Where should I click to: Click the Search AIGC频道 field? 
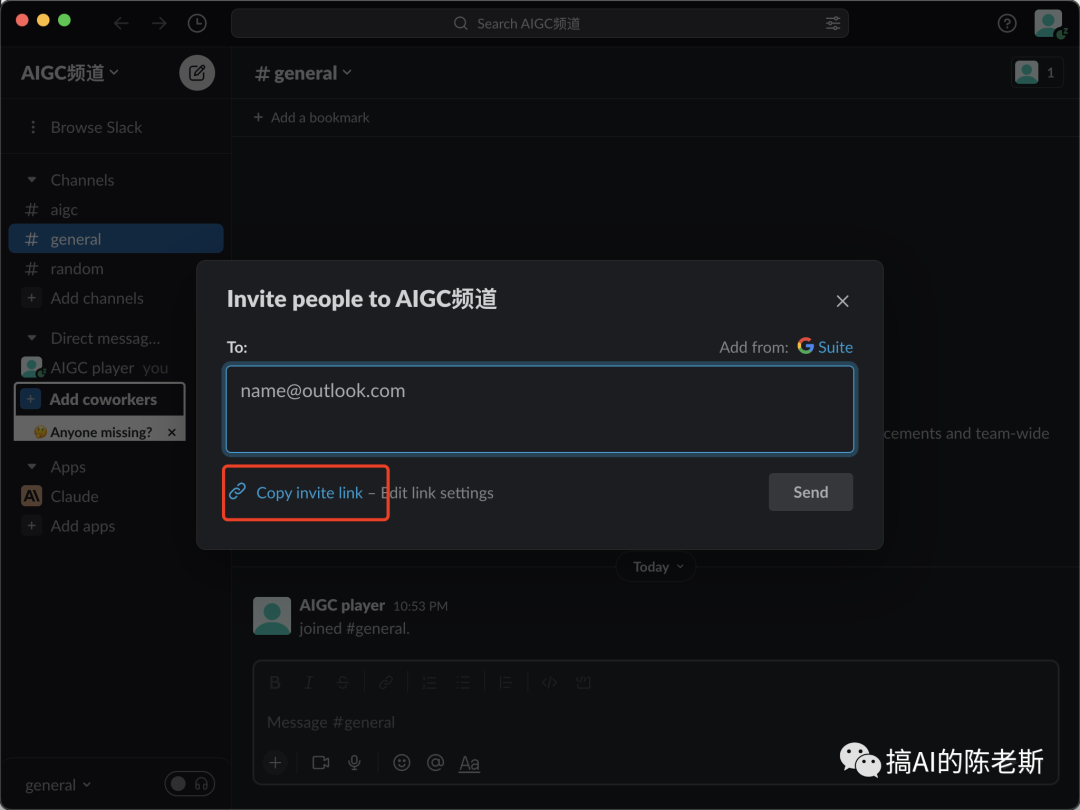pos(540,23)
